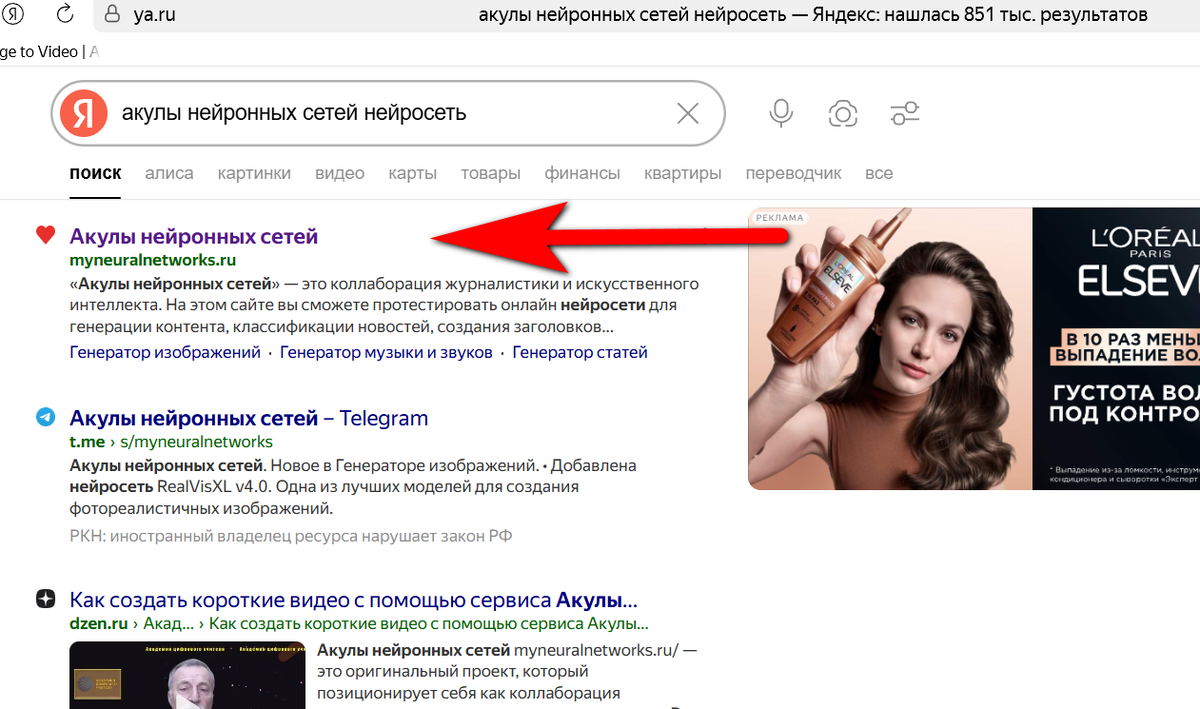Screen dimensions: 1200x709
Task: Start voice search with the microphone icon
Action: (781, 113)
